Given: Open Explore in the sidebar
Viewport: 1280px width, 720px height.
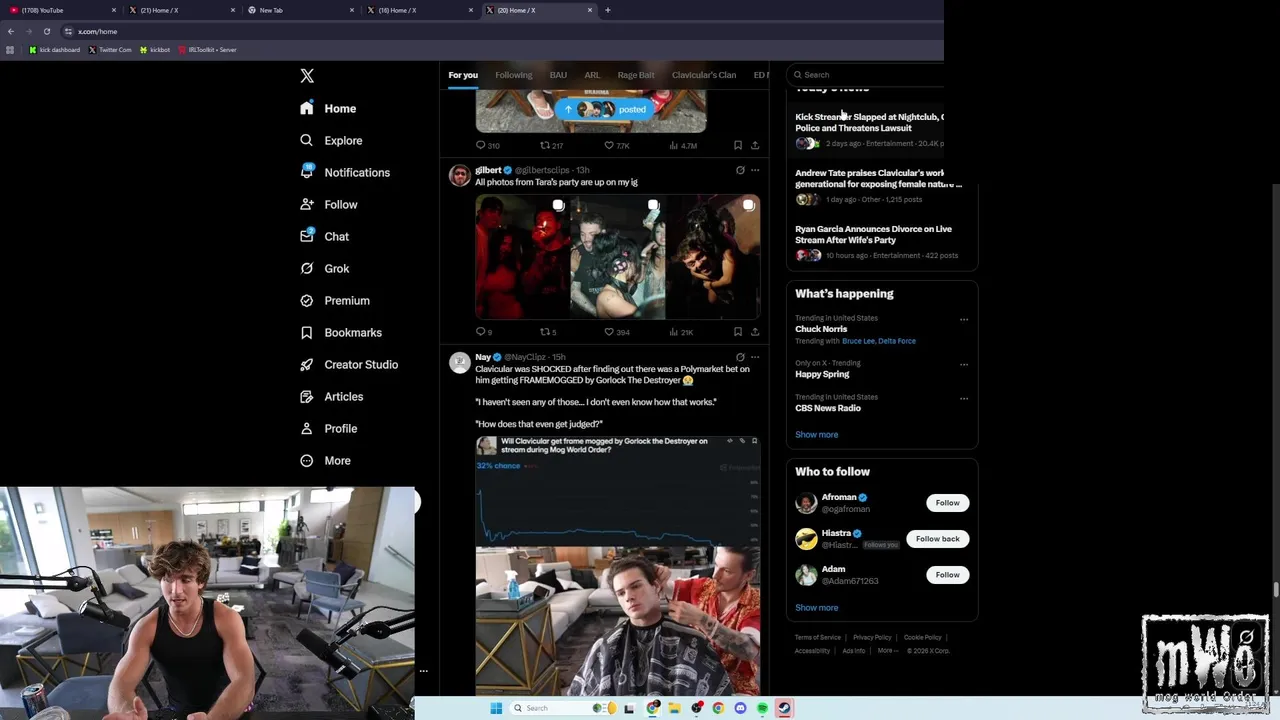Looking at the screenshot, I should pos(331,141).
